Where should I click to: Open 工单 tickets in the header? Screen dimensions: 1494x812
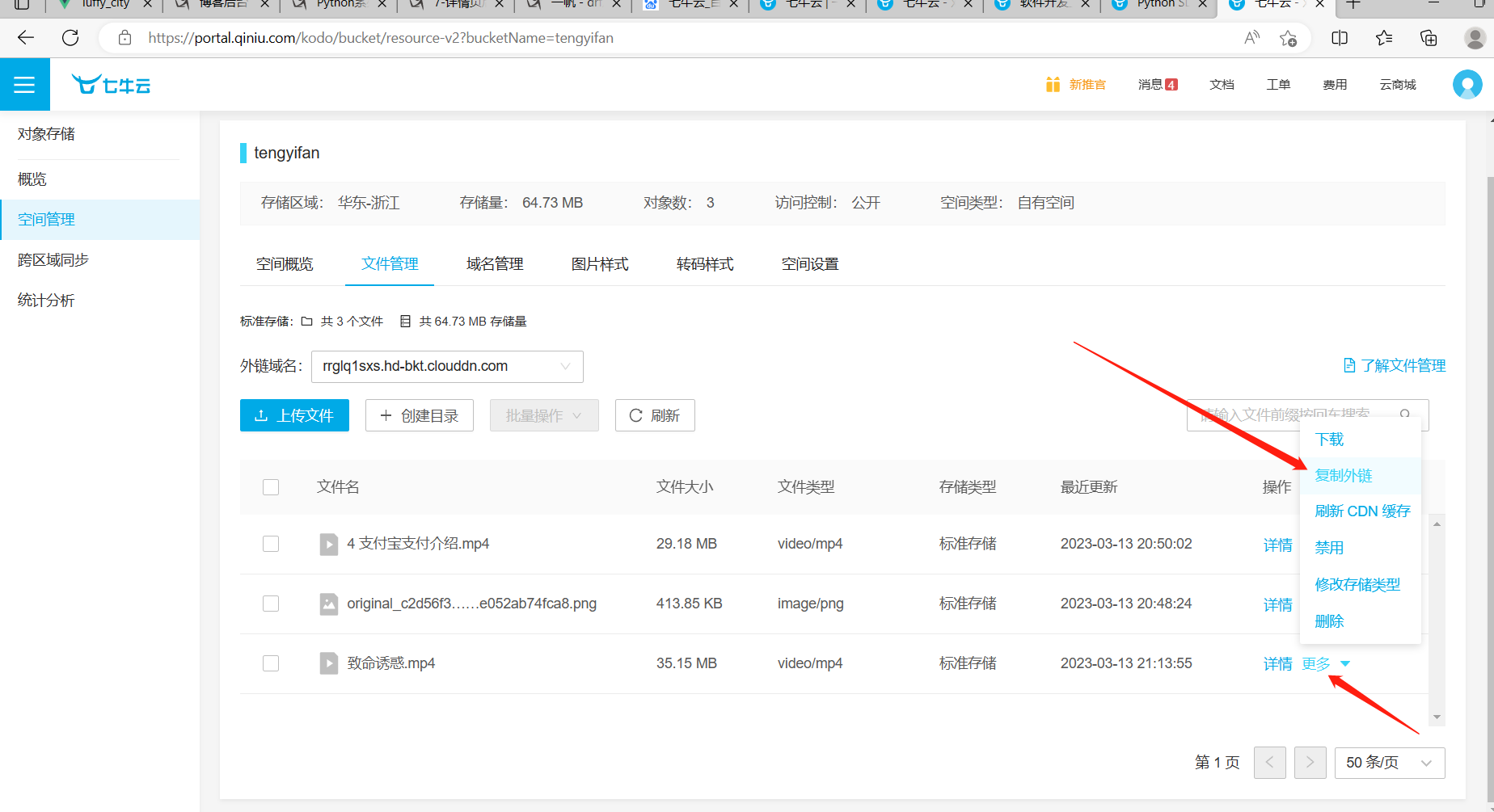click(x=1278, y=84)
